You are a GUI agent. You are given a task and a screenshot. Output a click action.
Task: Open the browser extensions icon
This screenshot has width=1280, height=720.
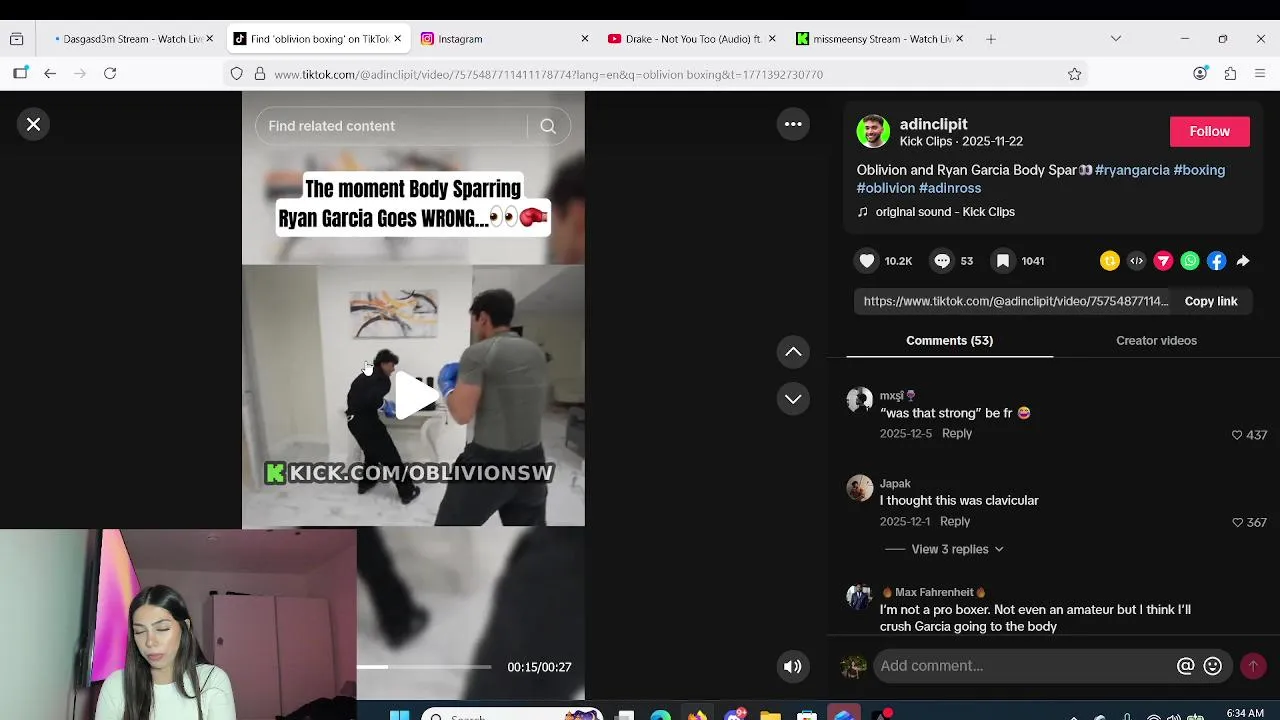(x=1230, y=73)
